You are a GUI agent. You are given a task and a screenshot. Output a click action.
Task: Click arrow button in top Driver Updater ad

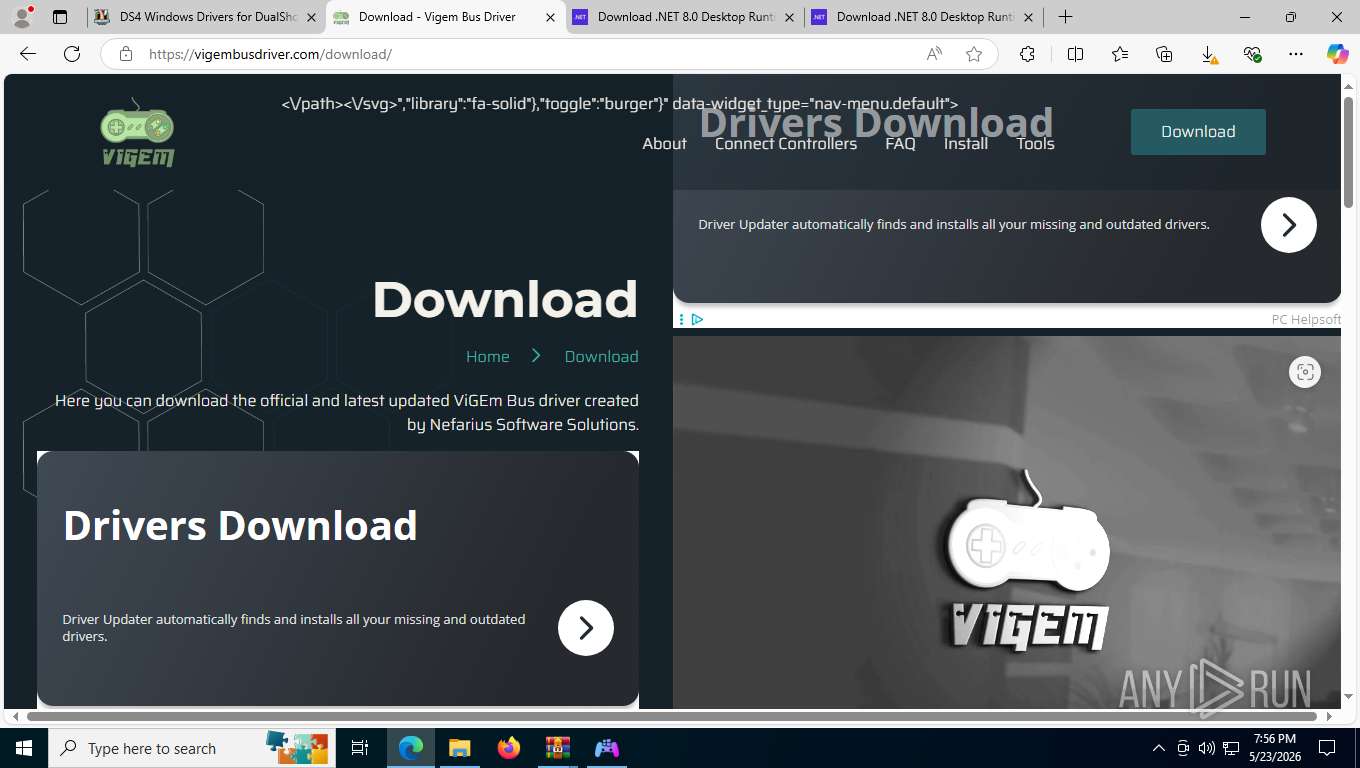[x=1288, y=224]
